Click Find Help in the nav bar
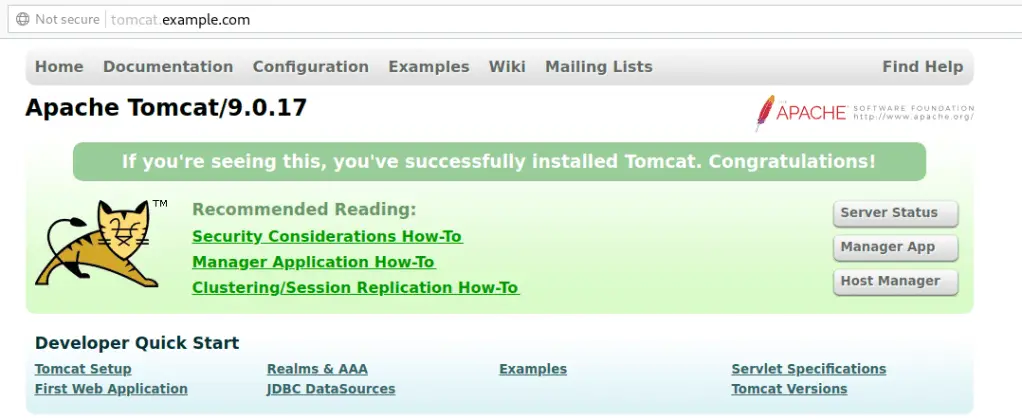Screen dimensions: 1022x420 pyautogui.click(x=922, y=67)
